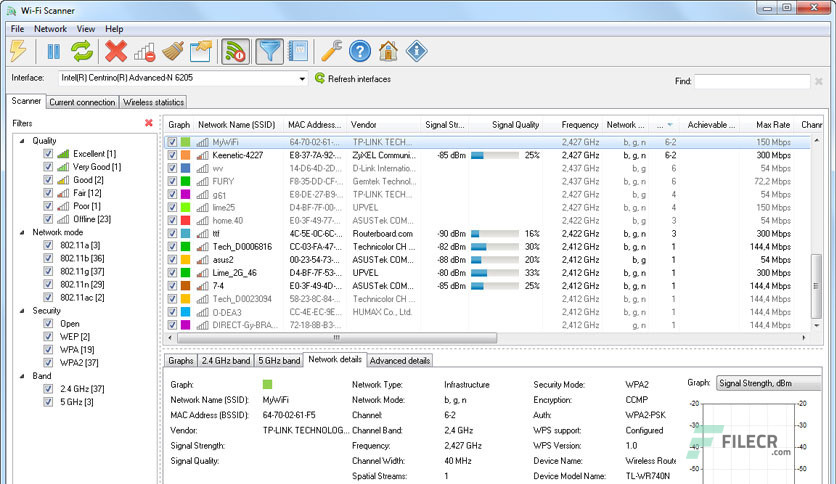
Task: Click the sorted column header arrow
Action: click(x=670, y=125)
